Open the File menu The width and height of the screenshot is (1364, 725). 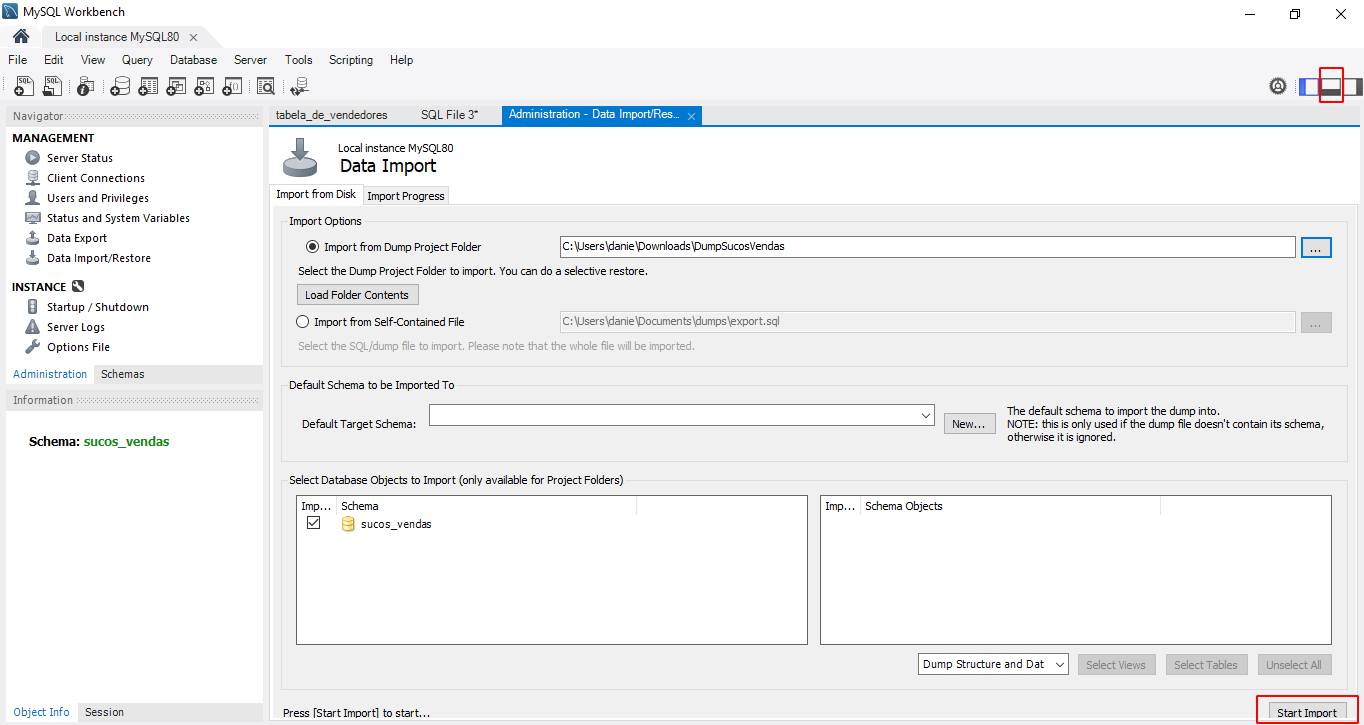[x=18, y=60]
